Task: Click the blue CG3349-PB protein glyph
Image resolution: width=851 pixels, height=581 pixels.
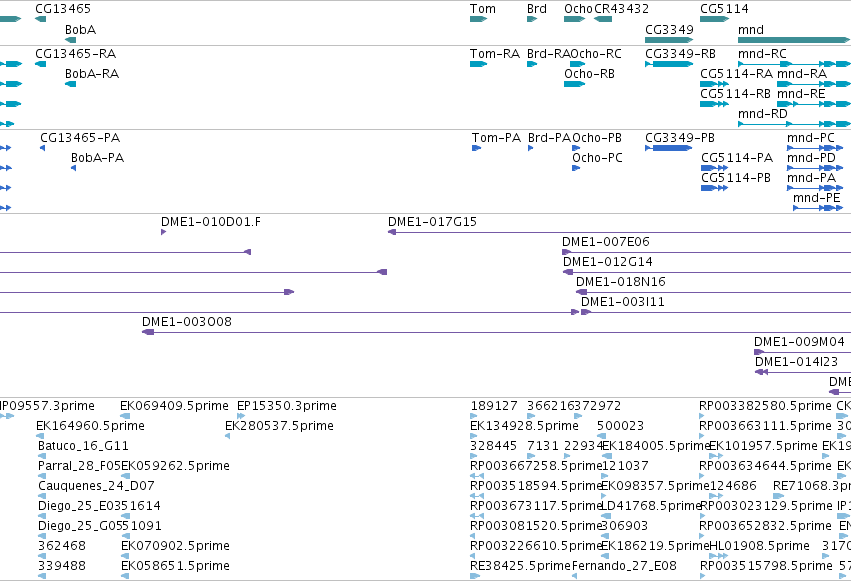Action: (669, 148)
